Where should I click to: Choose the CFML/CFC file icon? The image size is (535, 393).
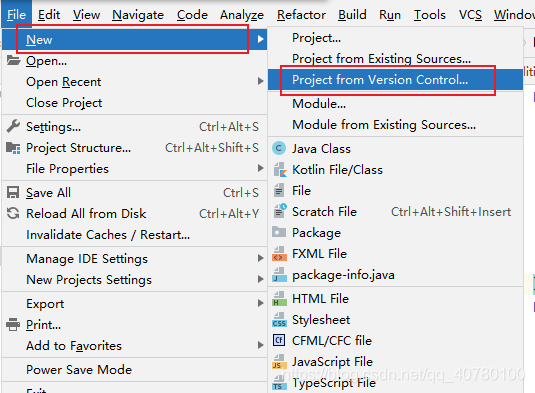(279, 340)
